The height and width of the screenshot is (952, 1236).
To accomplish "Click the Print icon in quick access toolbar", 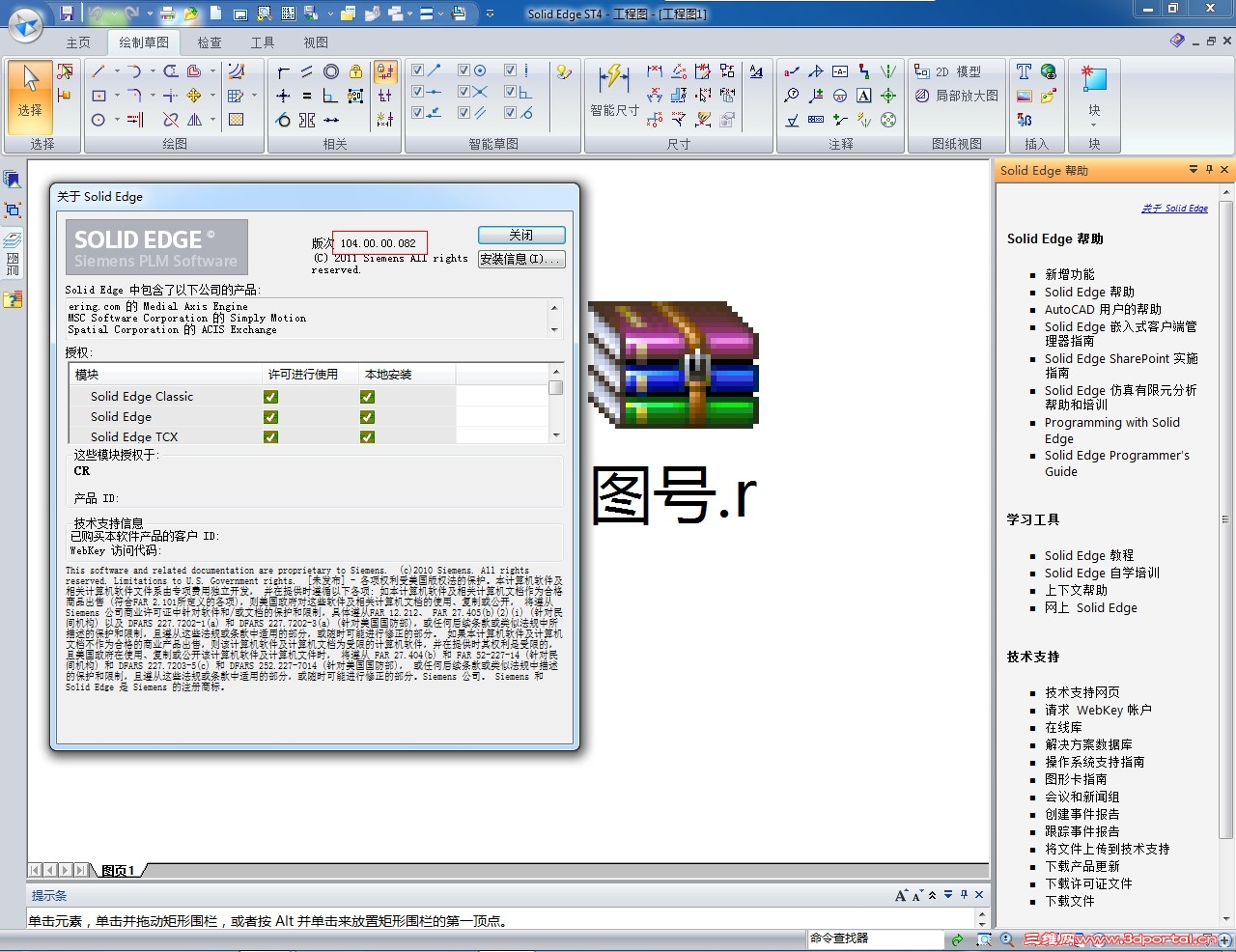I will pyautogui.click(x=168, y=14).
